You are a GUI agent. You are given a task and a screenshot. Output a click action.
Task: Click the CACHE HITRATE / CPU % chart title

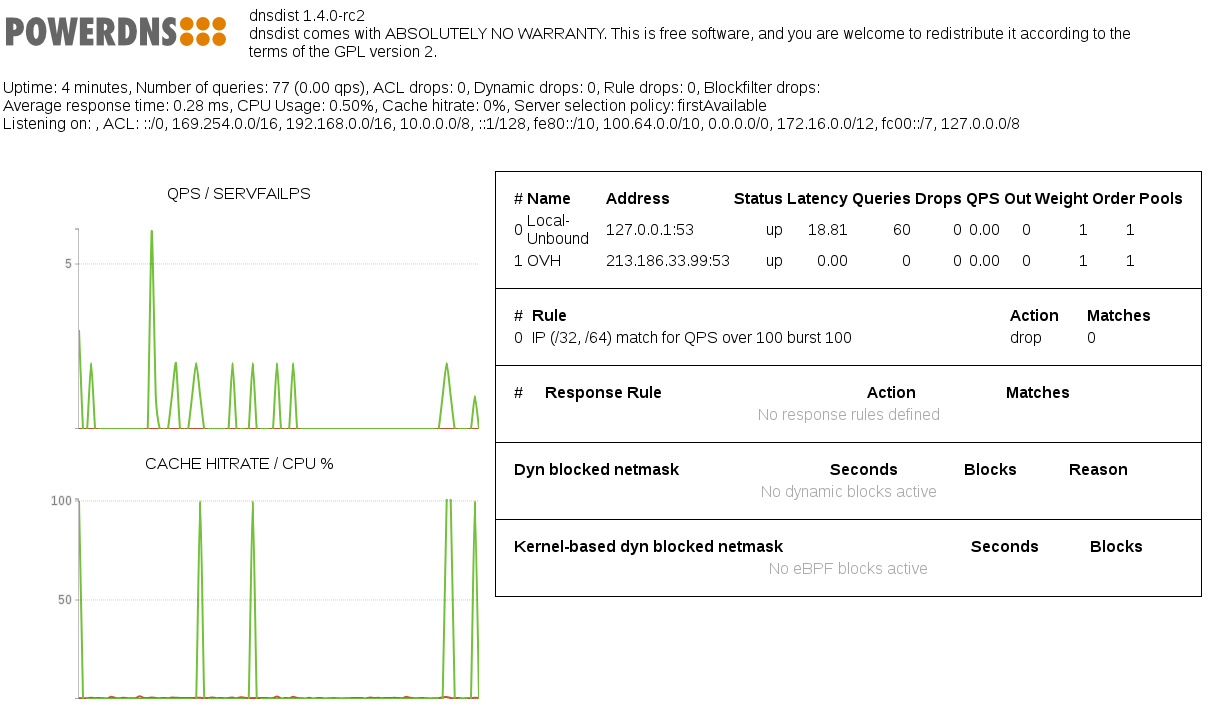239,464
